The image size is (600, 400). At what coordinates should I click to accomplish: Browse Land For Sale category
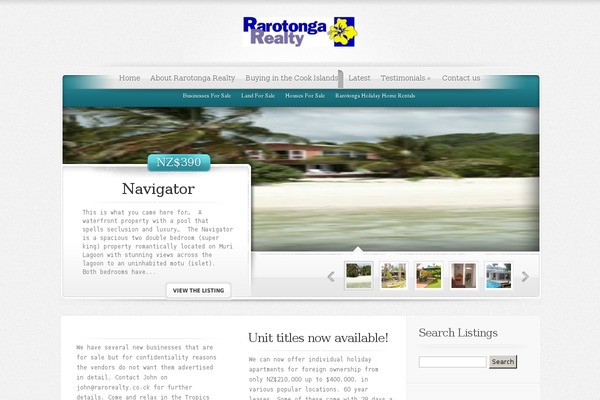[258, 96]
